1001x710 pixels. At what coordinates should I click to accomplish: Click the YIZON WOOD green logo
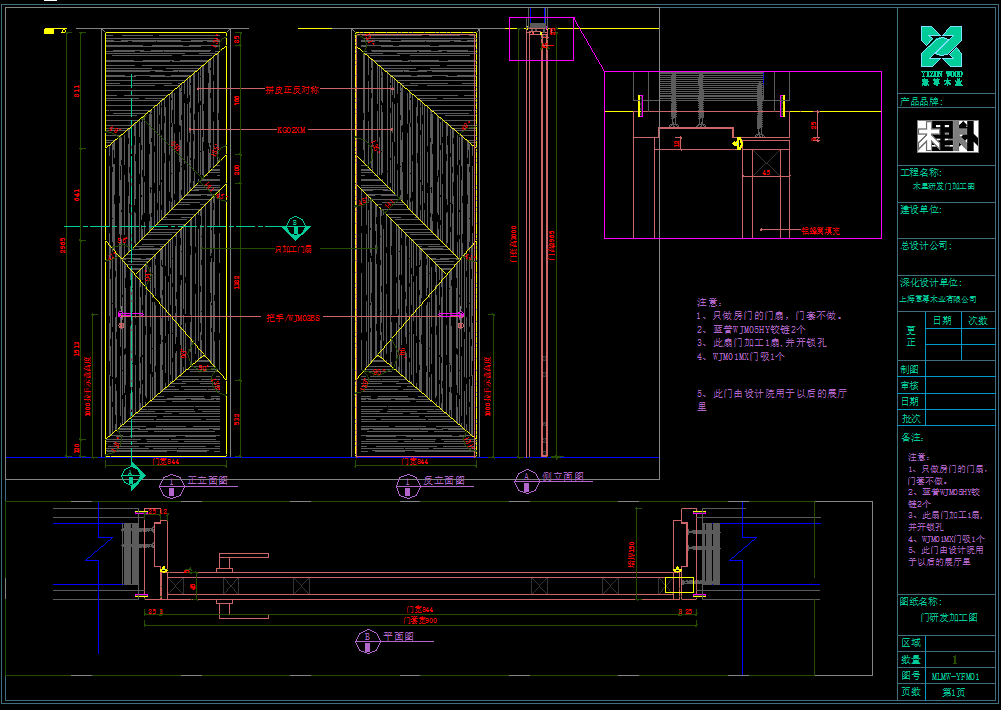pos(940,50)
